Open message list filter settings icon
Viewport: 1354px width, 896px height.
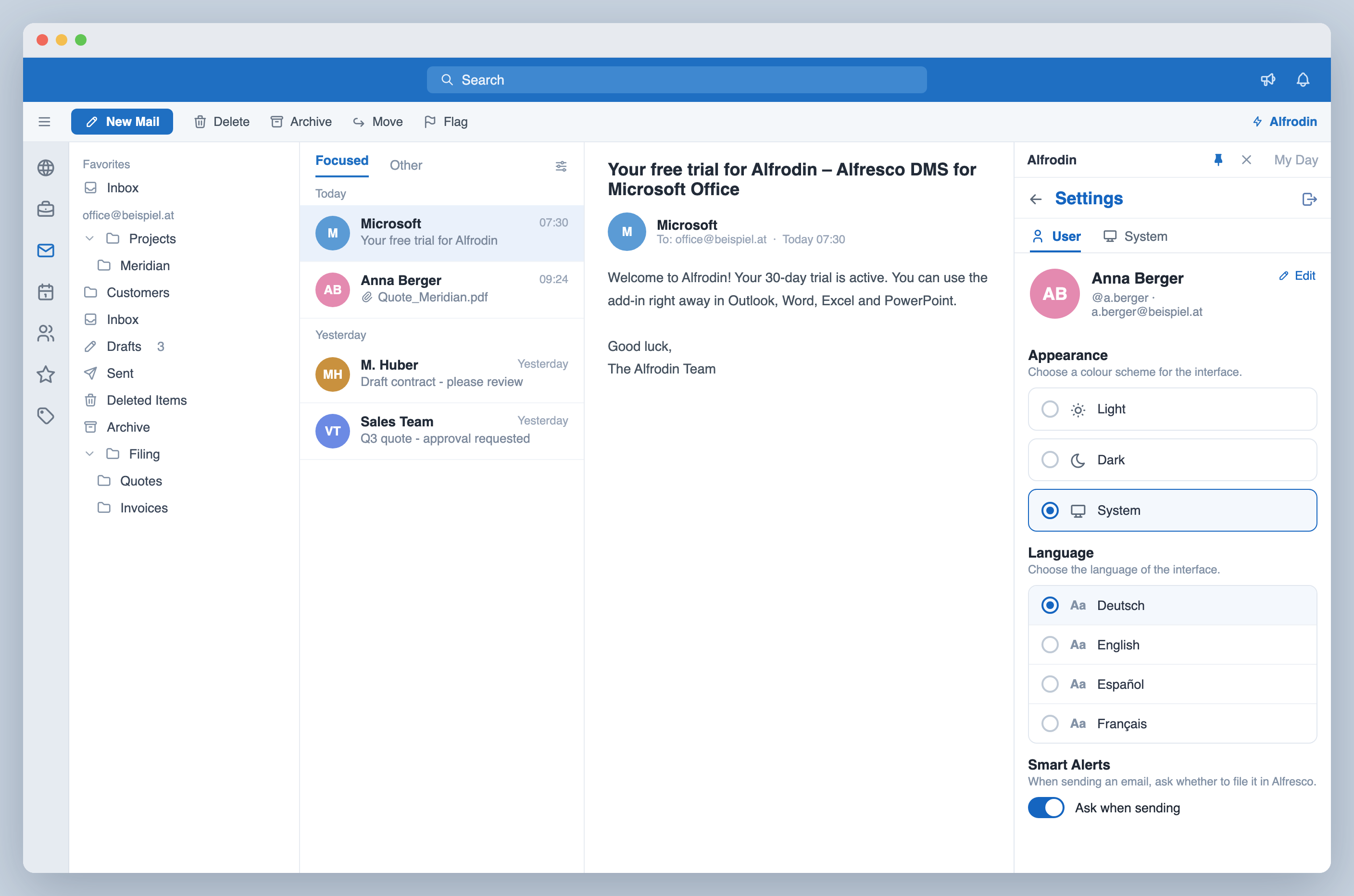pyautogui.click(x=561, y=166)
